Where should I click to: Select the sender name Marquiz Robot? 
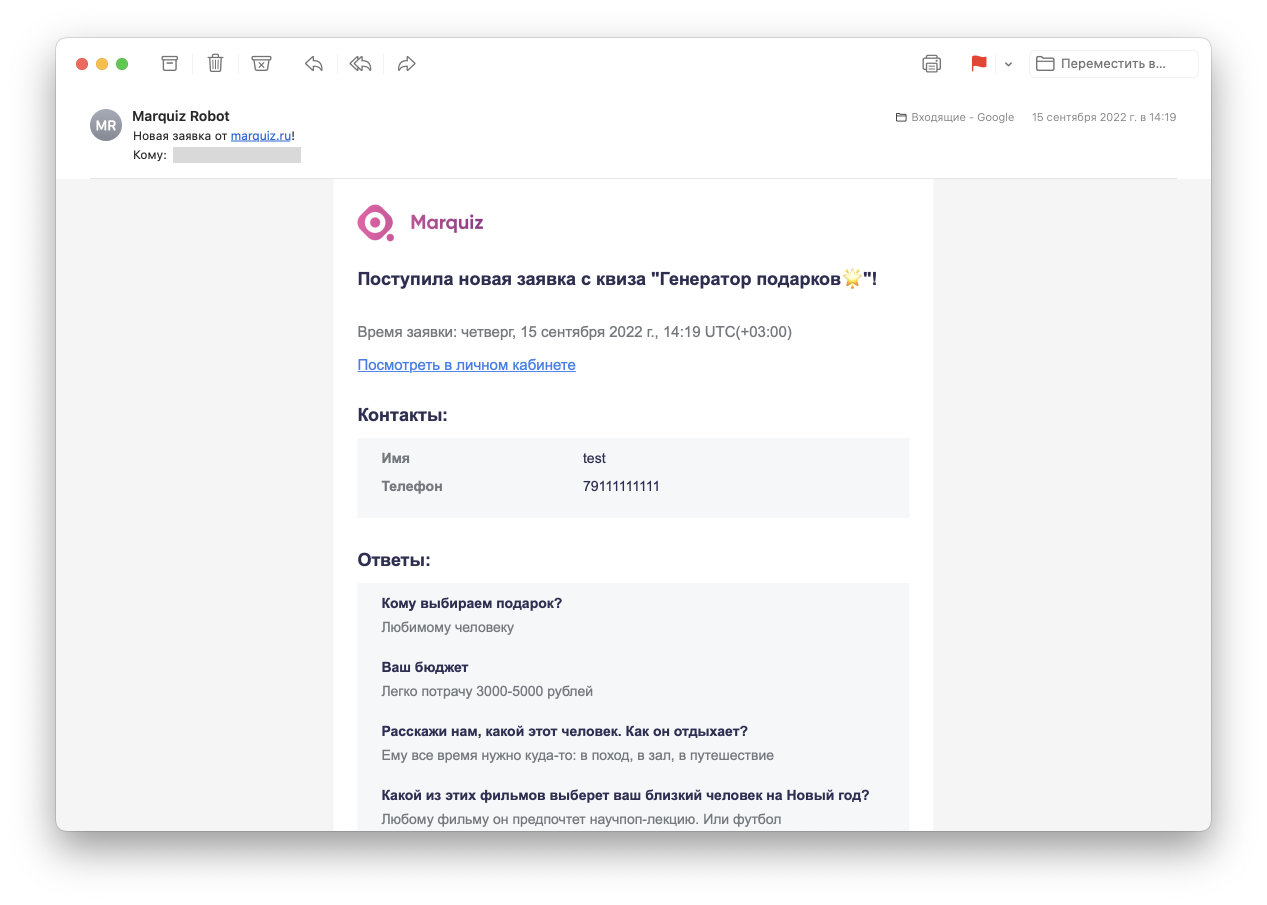point(180,115)
